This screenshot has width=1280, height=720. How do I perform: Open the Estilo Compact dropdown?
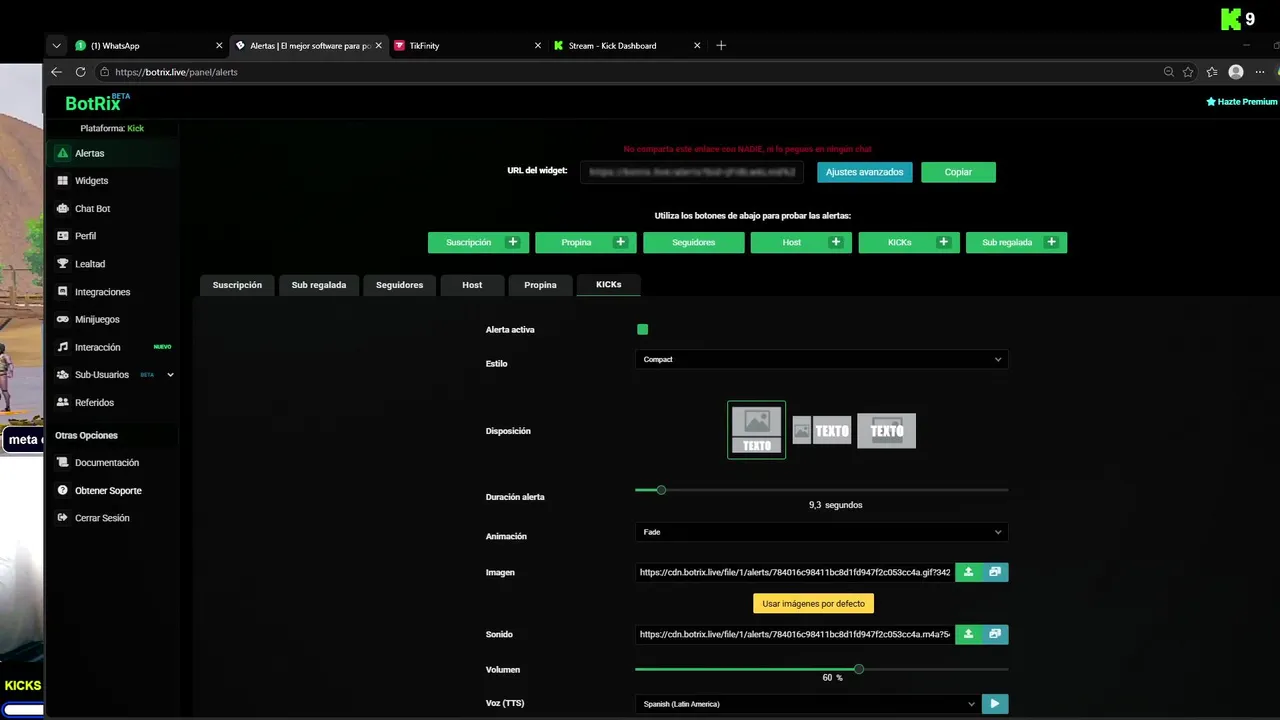[x=821, y=359]
